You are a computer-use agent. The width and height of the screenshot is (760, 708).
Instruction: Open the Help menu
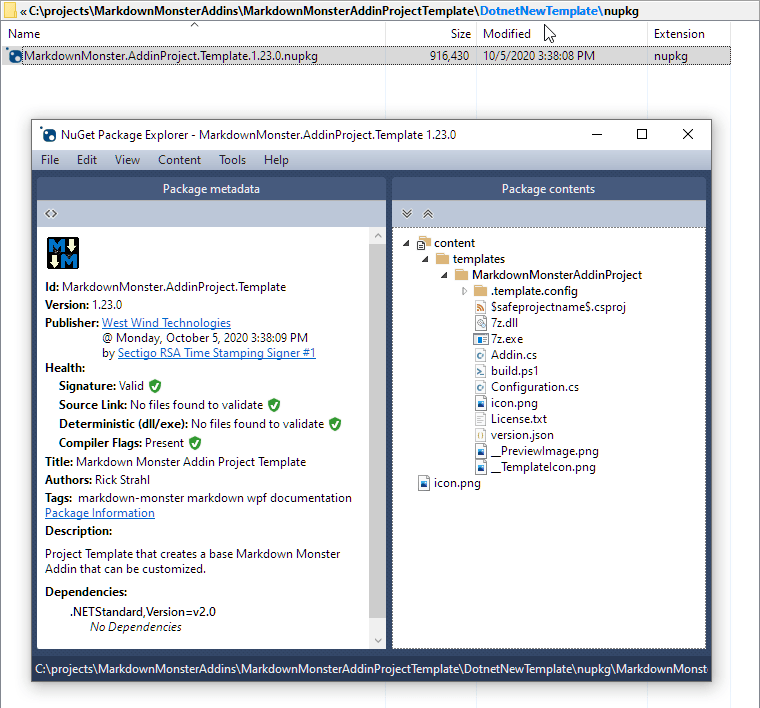click(x=276, y=160)
